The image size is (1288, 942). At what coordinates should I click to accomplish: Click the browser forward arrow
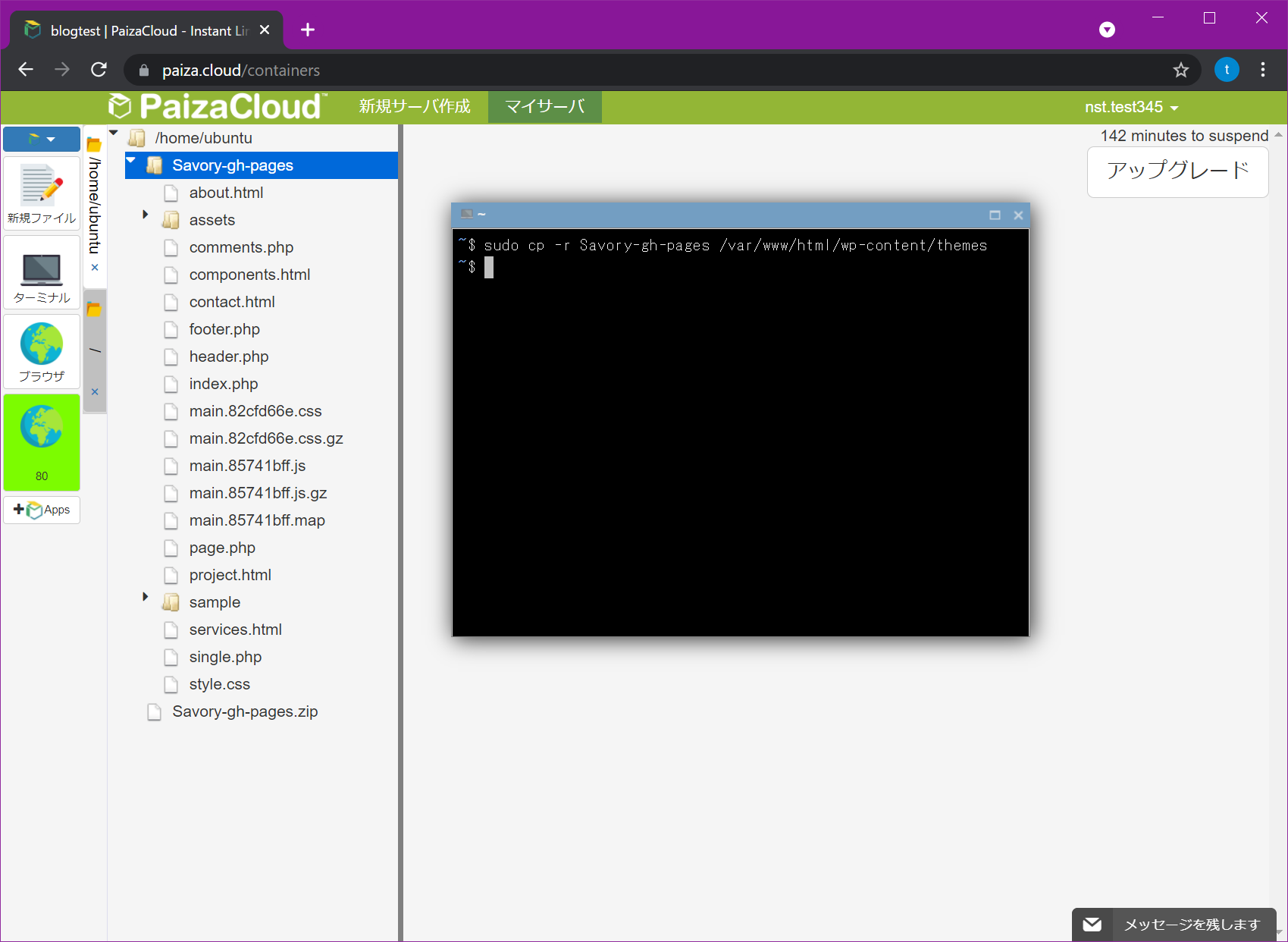[x=62, y=70]
